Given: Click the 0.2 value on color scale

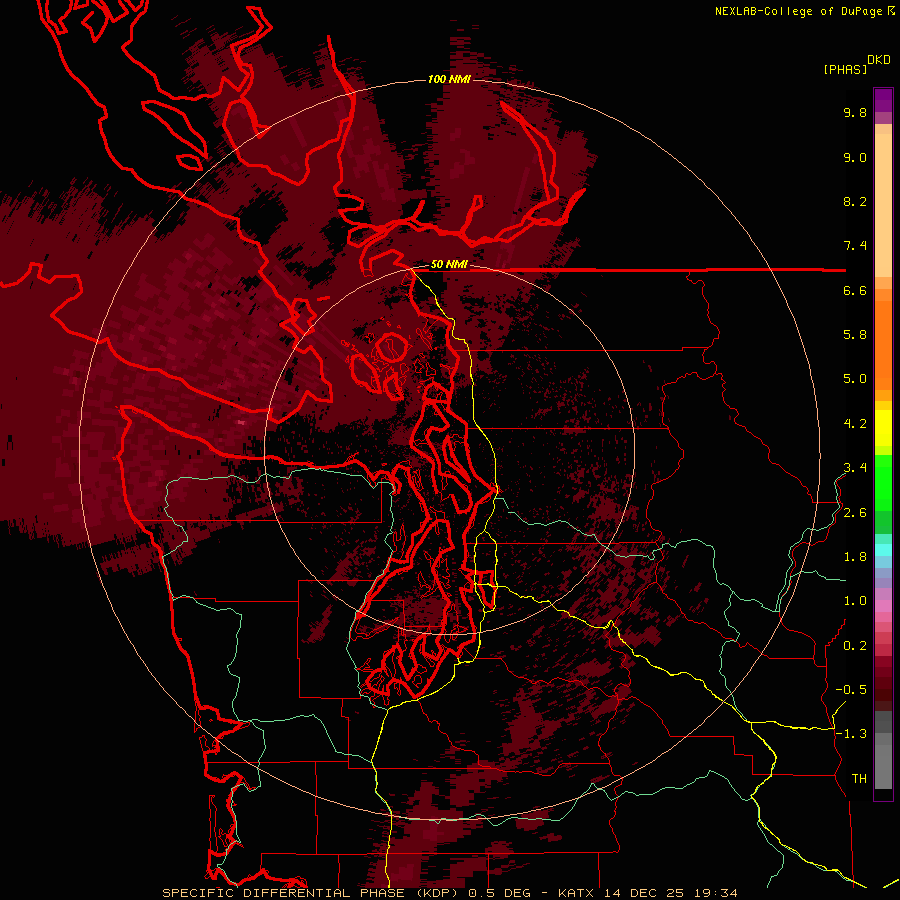Looking at the screenshot, I should pyautogui.click(x=855, y=646).
